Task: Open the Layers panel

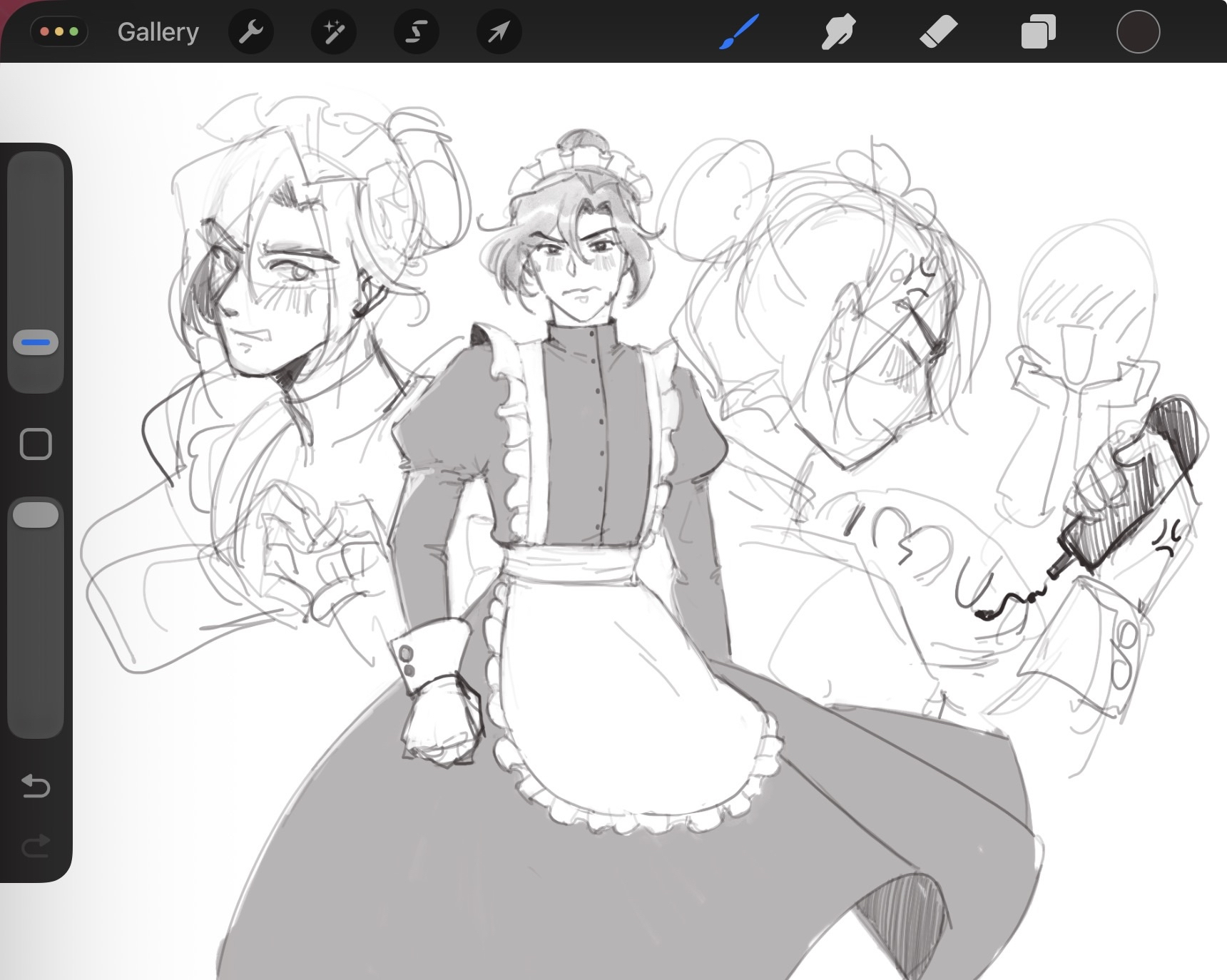Action: 1038,32
